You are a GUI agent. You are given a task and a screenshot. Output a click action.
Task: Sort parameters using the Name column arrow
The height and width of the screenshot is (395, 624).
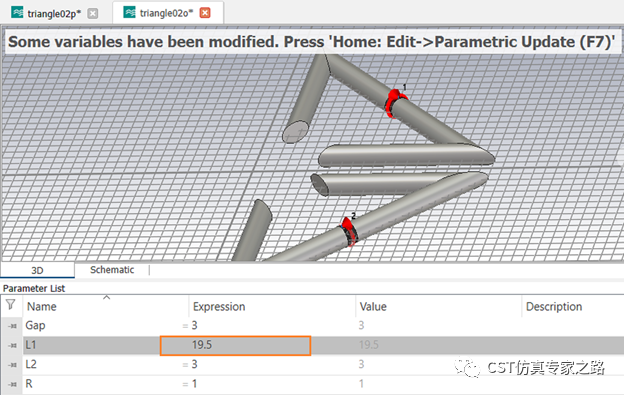point(106,298)
